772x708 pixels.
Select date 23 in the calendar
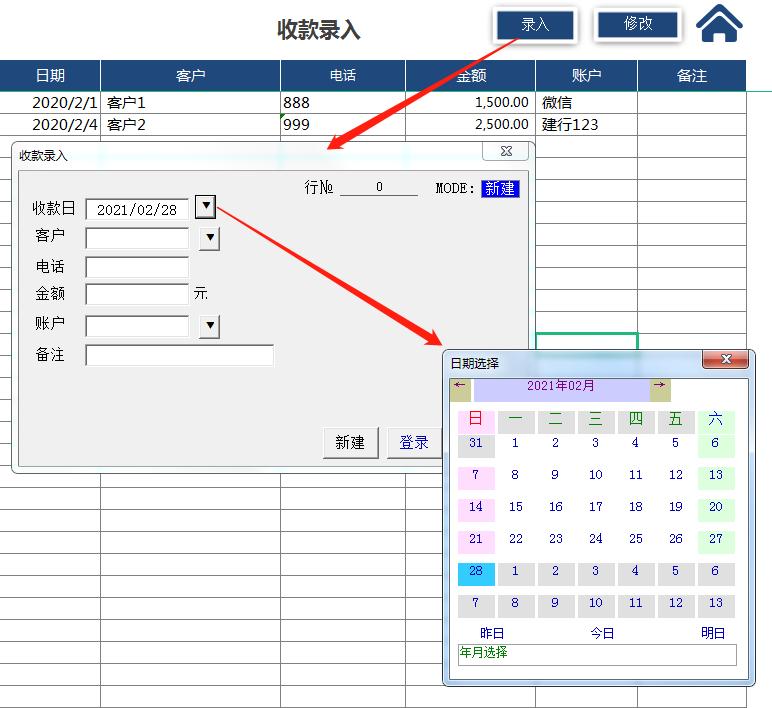click(x=556, y=542)
